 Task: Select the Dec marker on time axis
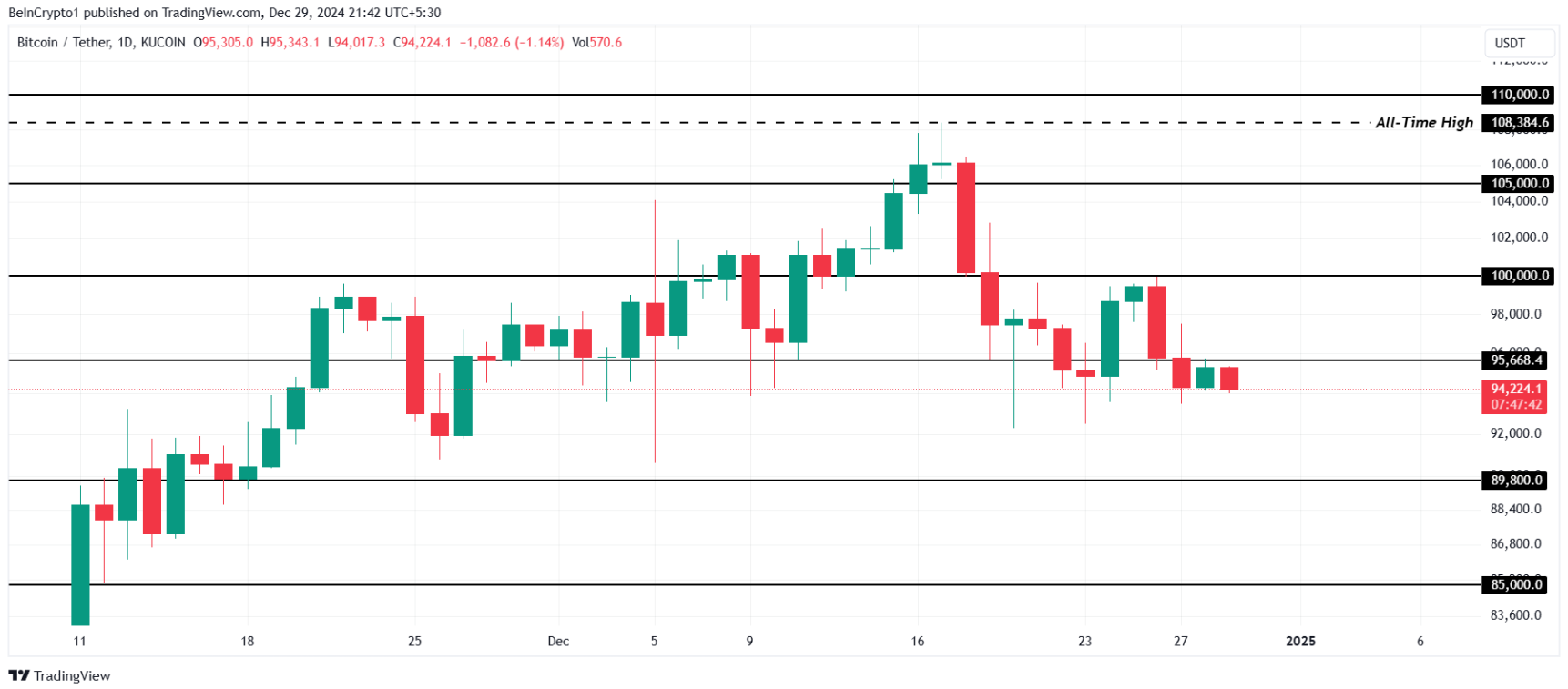(x=558, y=641)
